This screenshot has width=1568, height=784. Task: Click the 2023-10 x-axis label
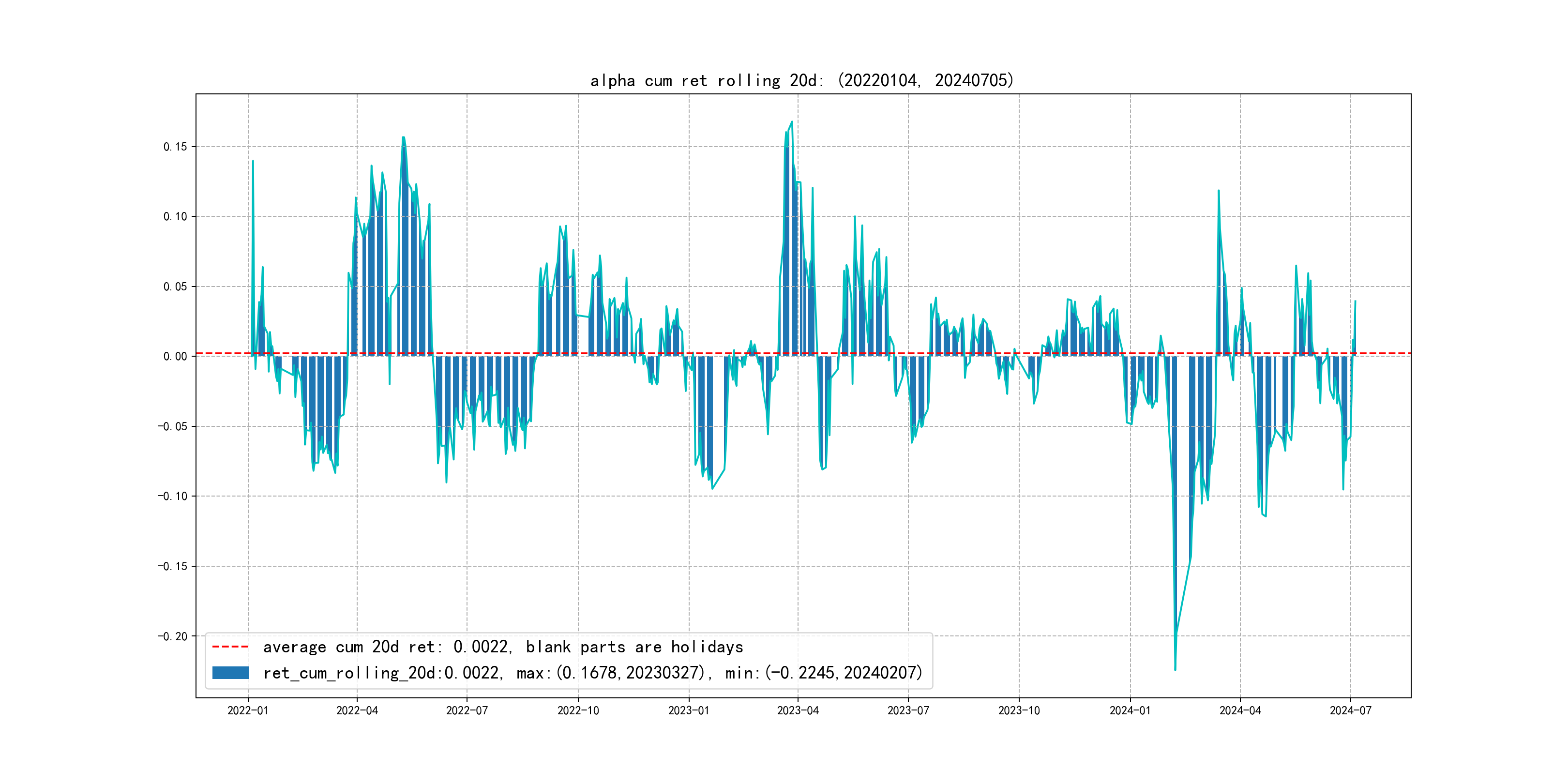1019,710
